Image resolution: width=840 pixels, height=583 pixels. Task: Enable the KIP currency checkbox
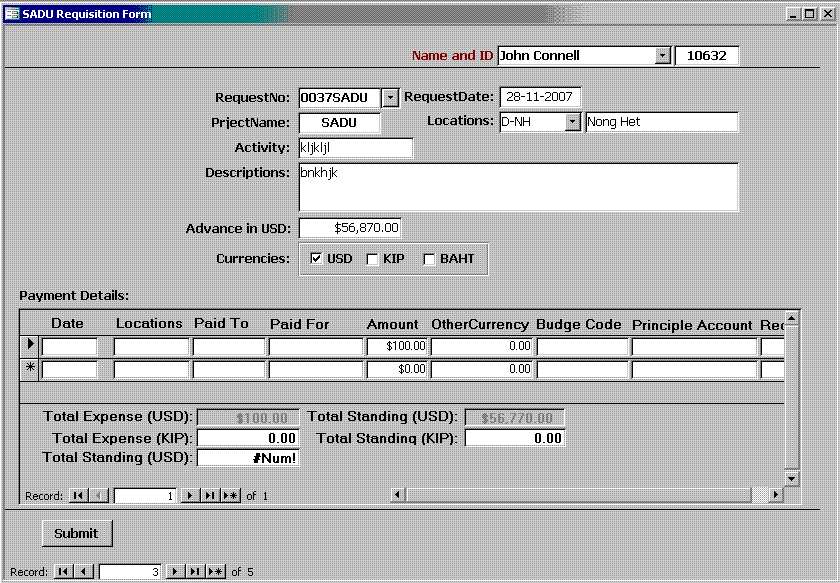(x=372, y=259)
